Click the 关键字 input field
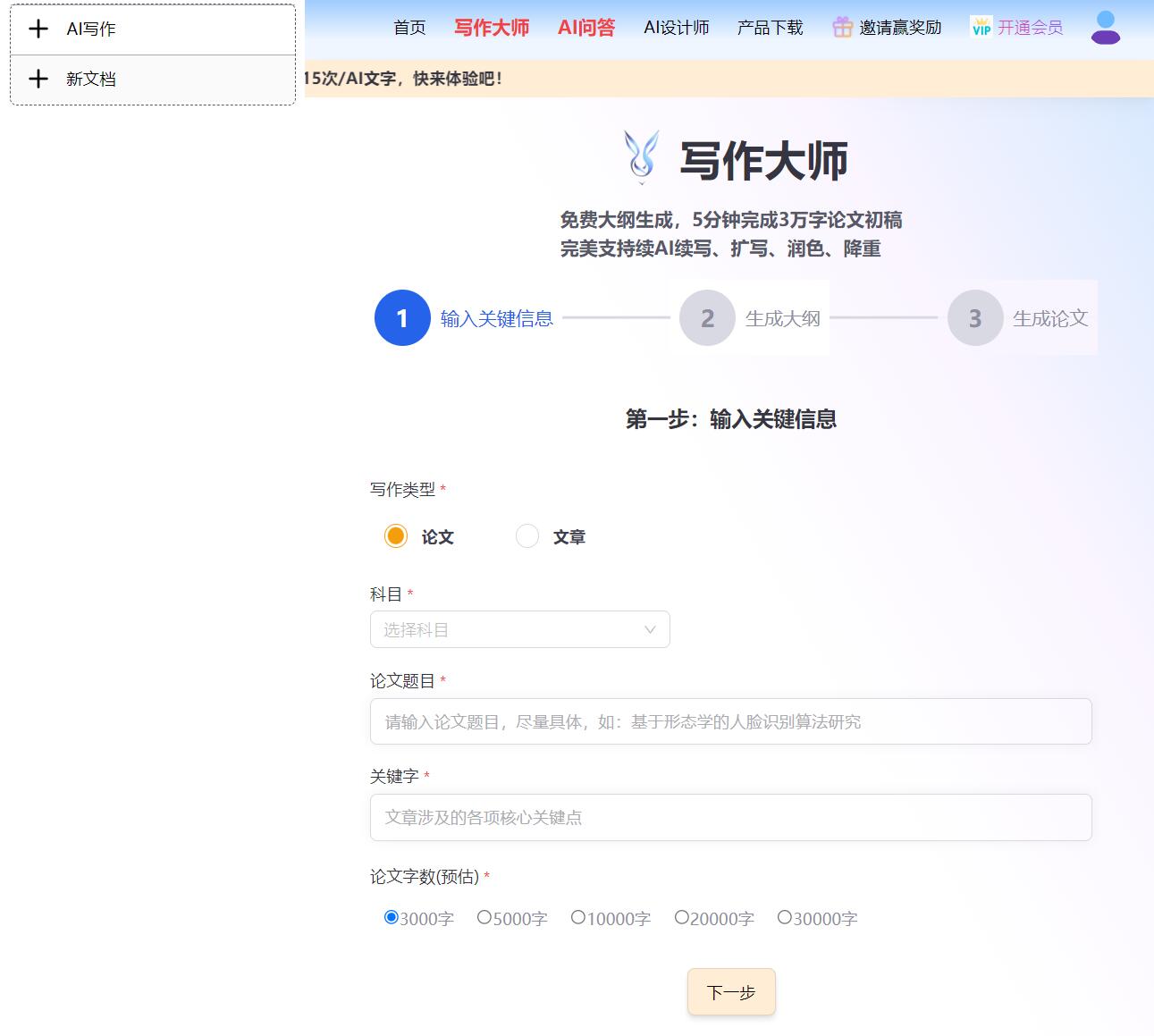The width and height of the screenshot is (1154, 1036). (x=731, y=817)
